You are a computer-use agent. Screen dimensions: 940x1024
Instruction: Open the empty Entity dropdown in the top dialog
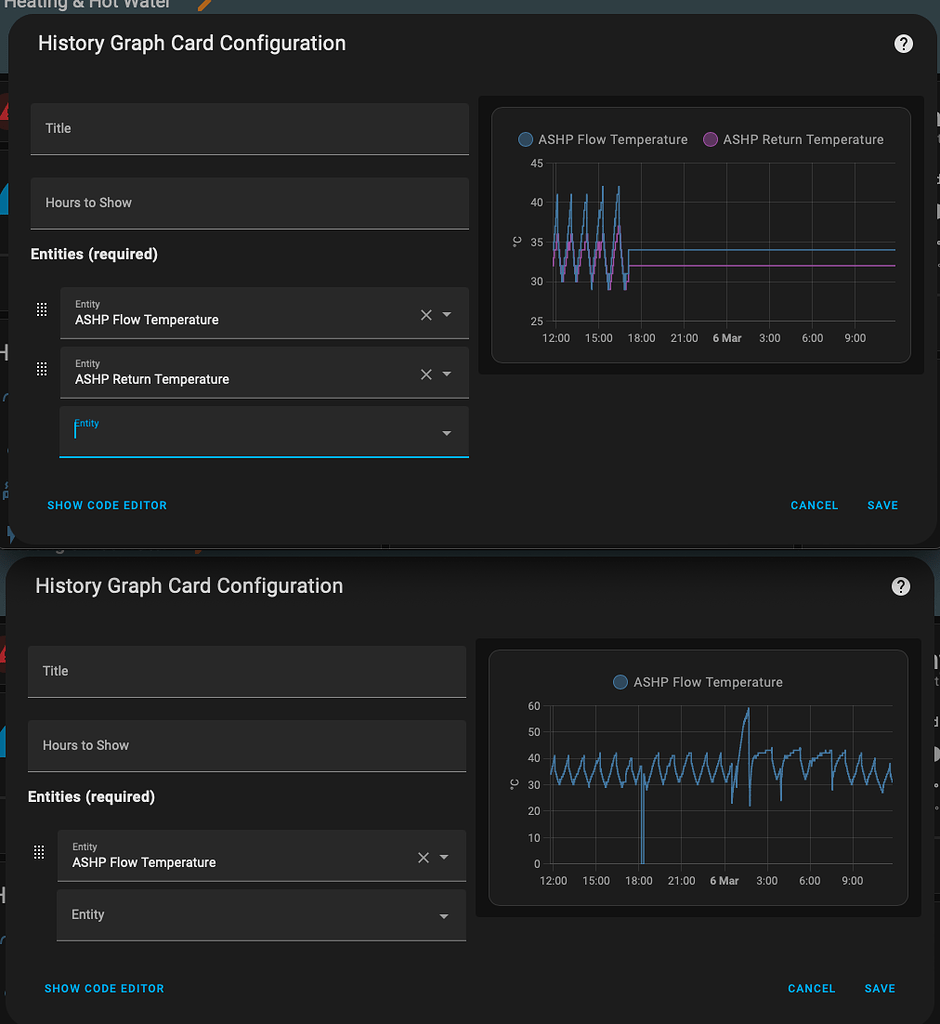pos(446,432)
